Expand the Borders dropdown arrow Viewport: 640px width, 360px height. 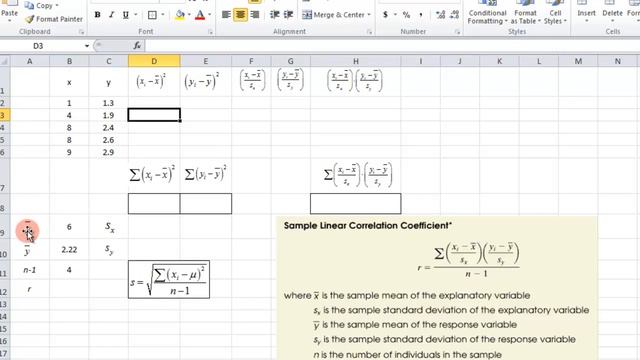(162, 15)
